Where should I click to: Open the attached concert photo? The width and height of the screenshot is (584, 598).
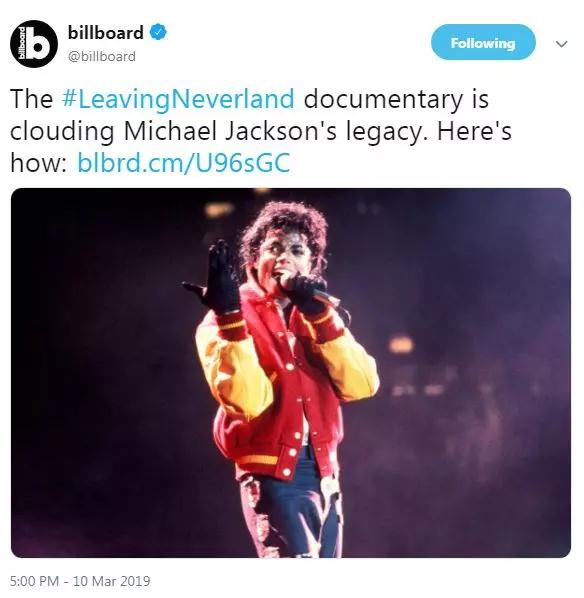pyautogui.click(x=291, y=373)
